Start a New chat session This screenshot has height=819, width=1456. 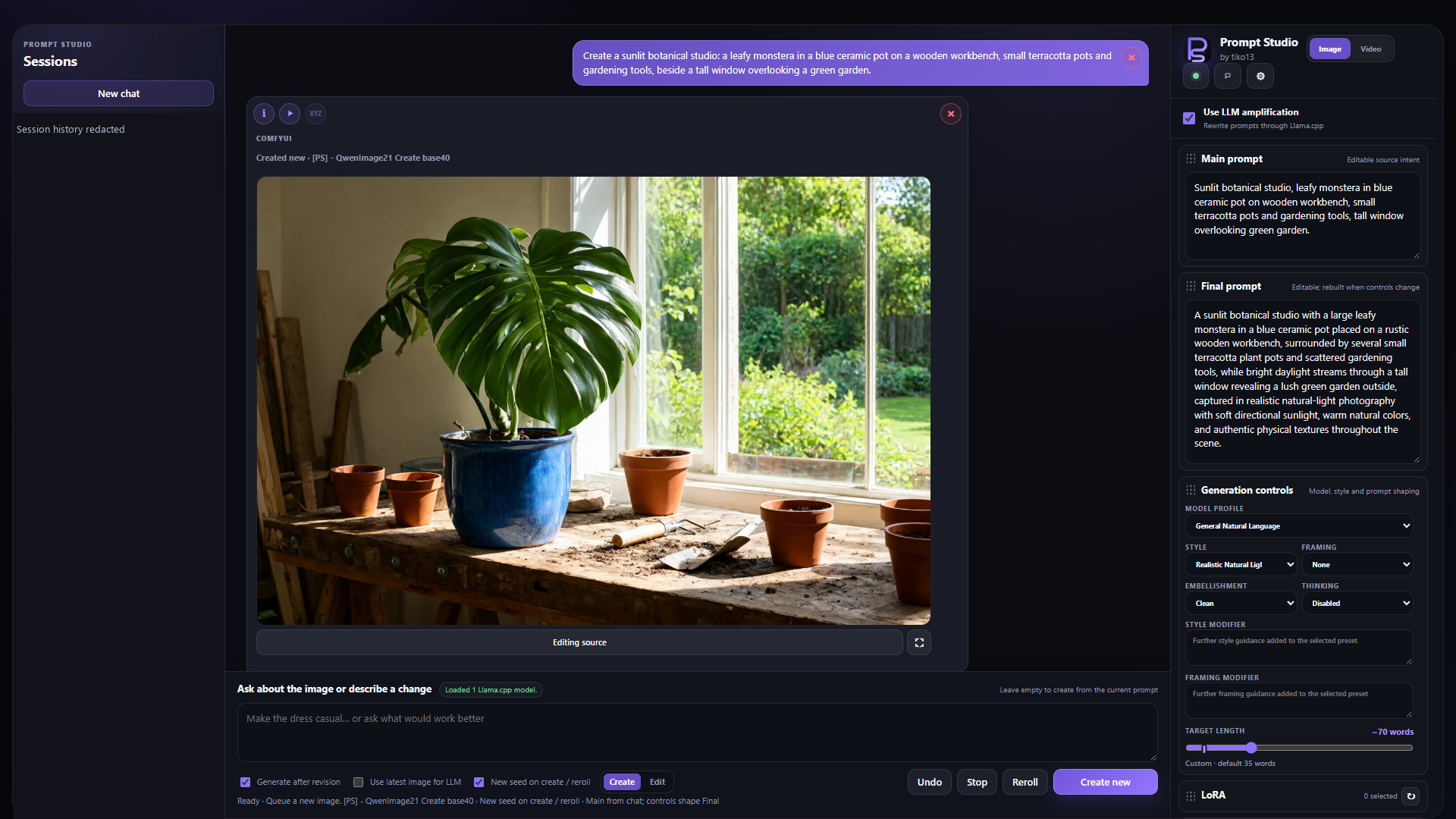tap(118, 93)
